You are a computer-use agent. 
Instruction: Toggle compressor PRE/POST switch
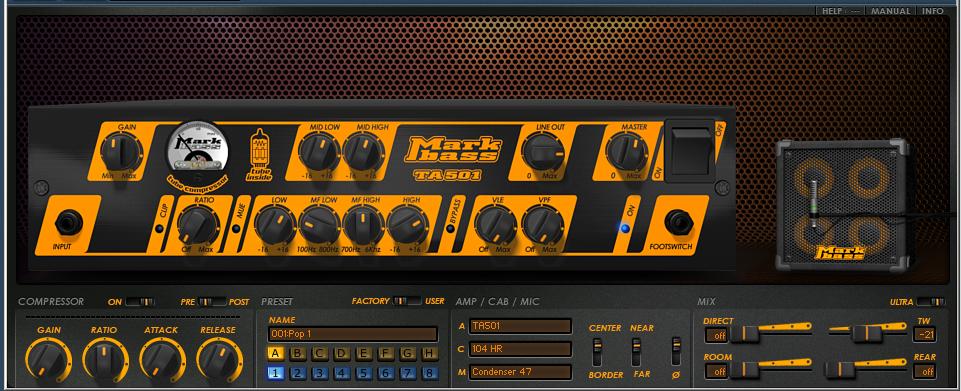point(212,302)
